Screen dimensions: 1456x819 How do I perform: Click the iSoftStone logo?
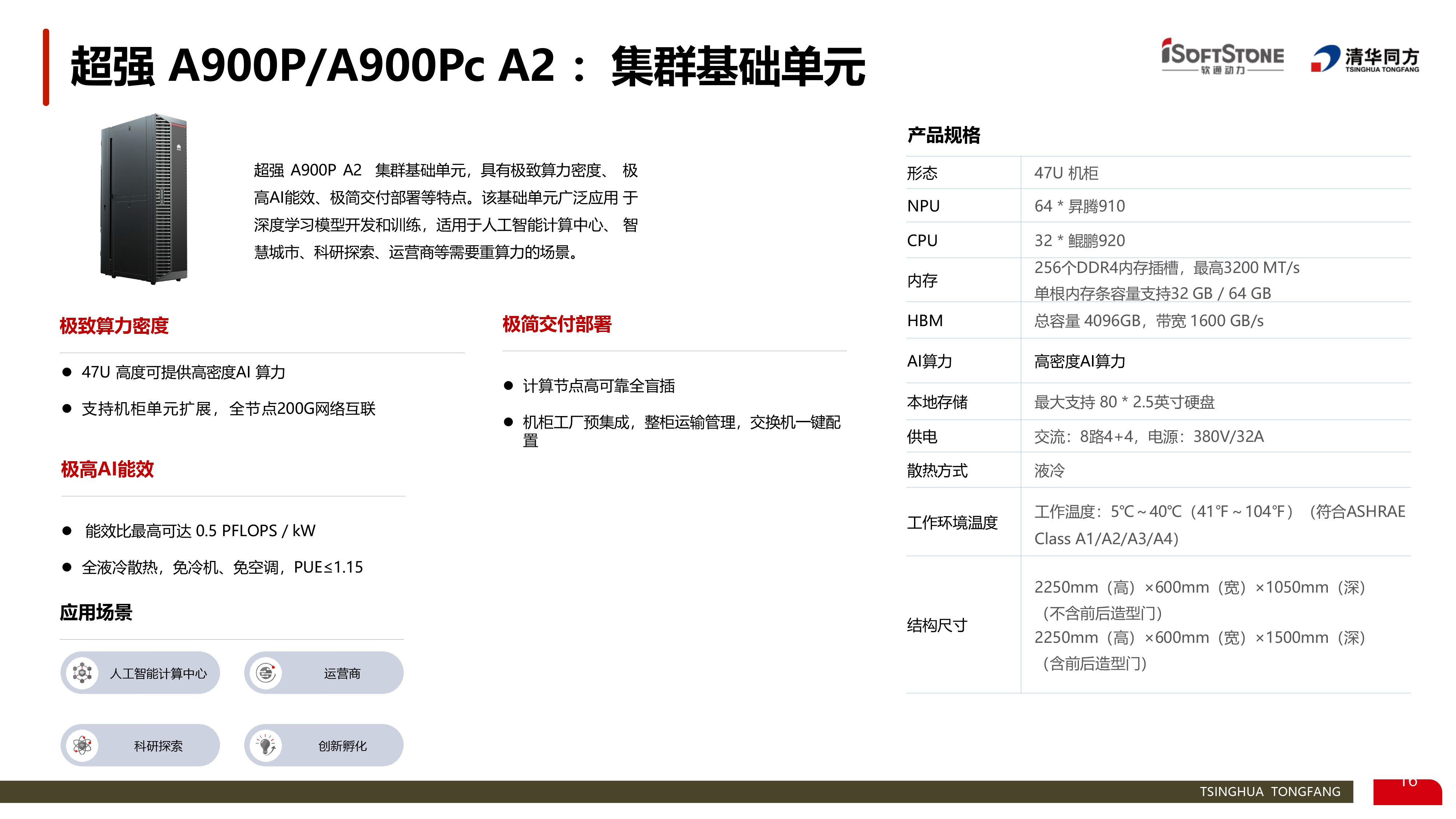coord(1222,56)
